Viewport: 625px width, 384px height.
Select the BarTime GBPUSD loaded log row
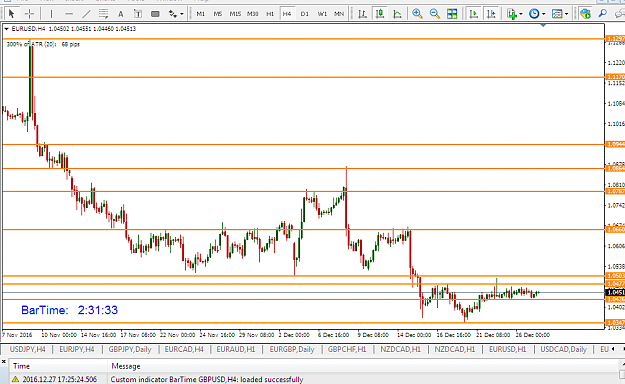(x=315, y=379)
